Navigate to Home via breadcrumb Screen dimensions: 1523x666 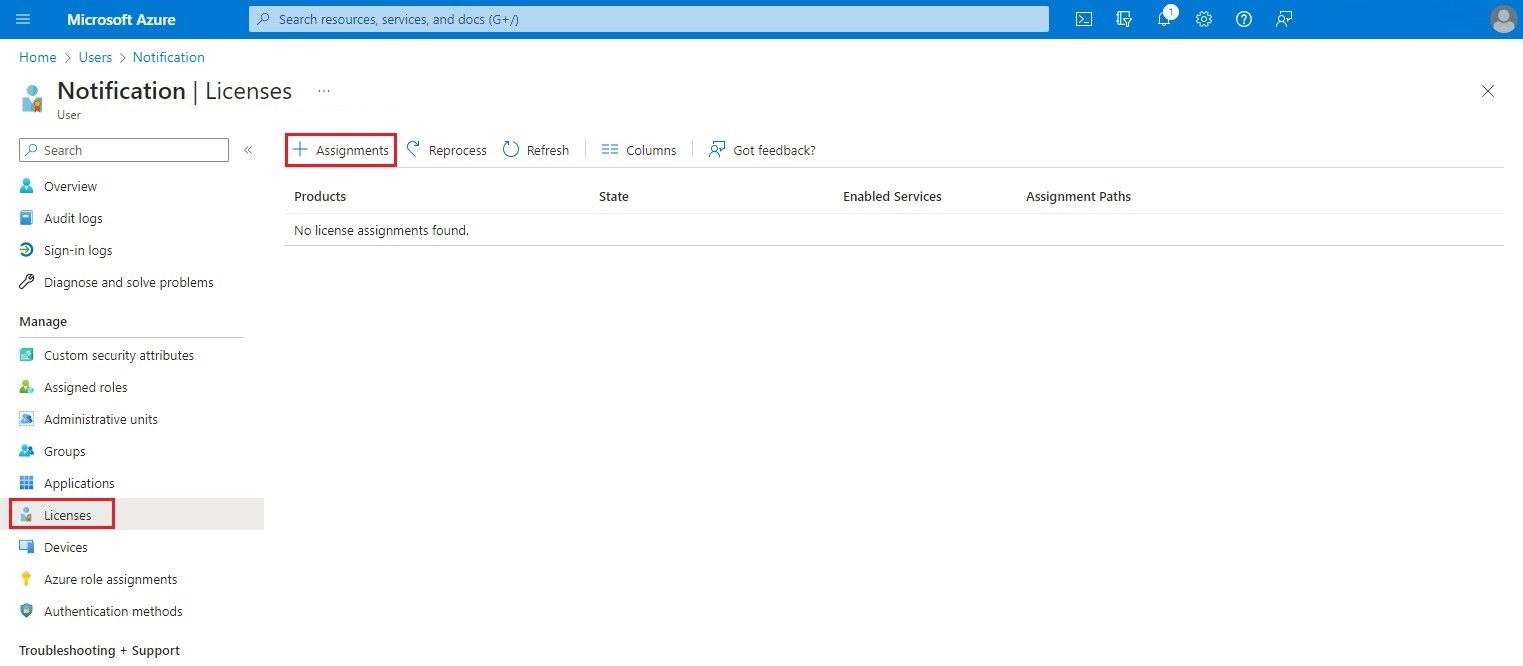coord(37,57)
